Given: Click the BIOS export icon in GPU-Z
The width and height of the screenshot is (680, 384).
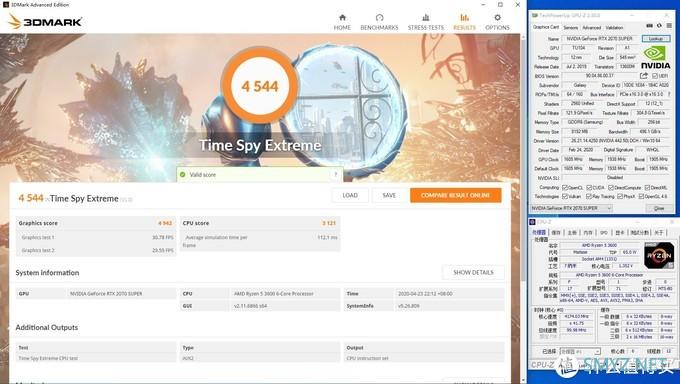Looking at the screenshot, I should point(644,76).
